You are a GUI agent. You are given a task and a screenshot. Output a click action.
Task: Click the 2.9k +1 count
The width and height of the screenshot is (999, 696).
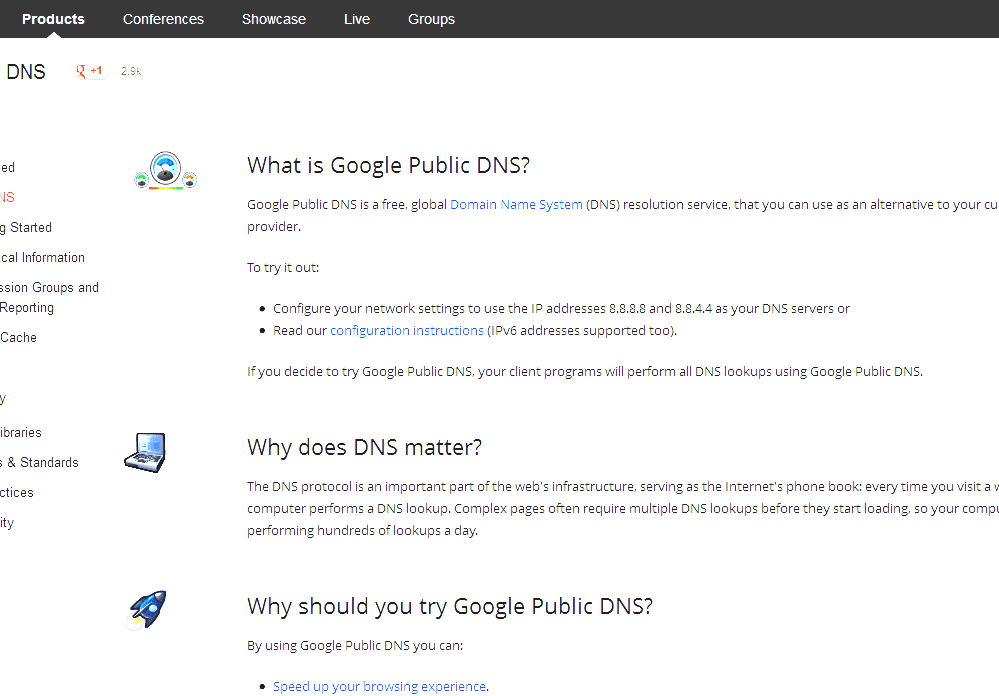[131, 71]
